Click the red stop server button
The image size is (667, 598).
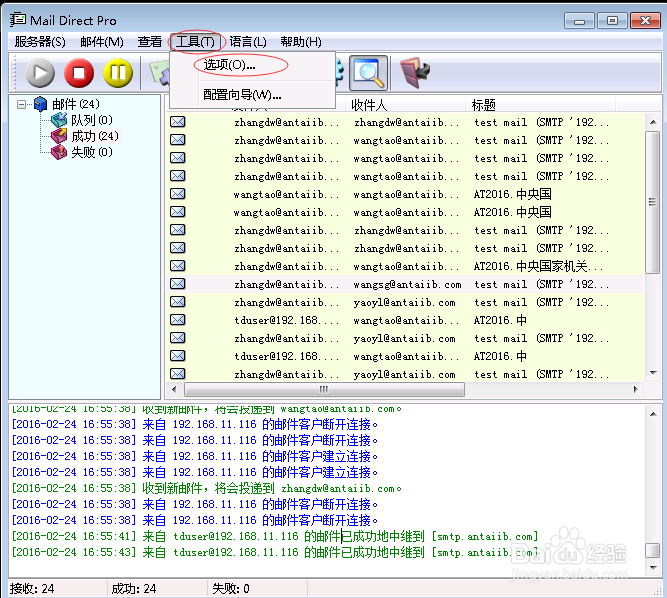click(79, 73)
